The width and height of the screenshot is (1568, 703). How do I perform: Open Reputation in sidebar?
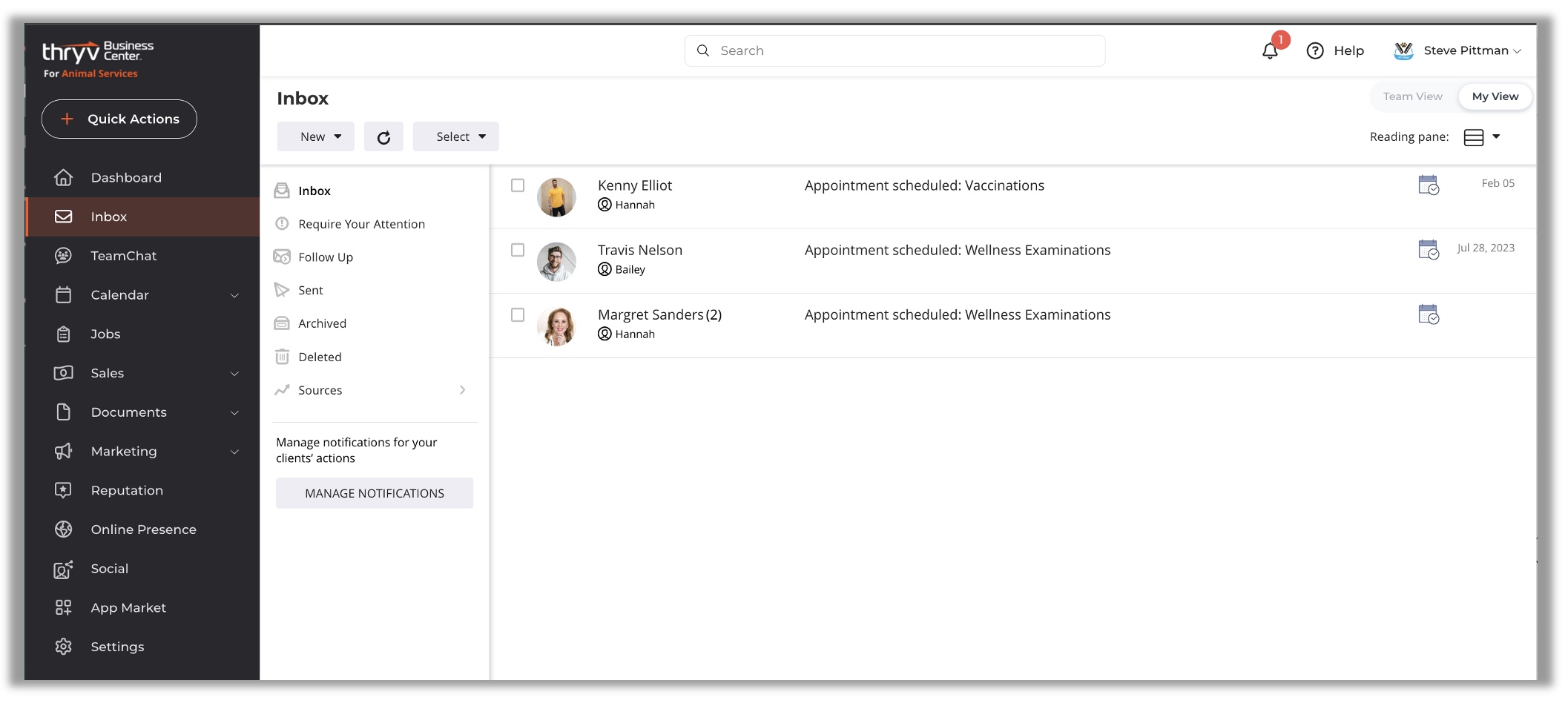tap(142, 490)
